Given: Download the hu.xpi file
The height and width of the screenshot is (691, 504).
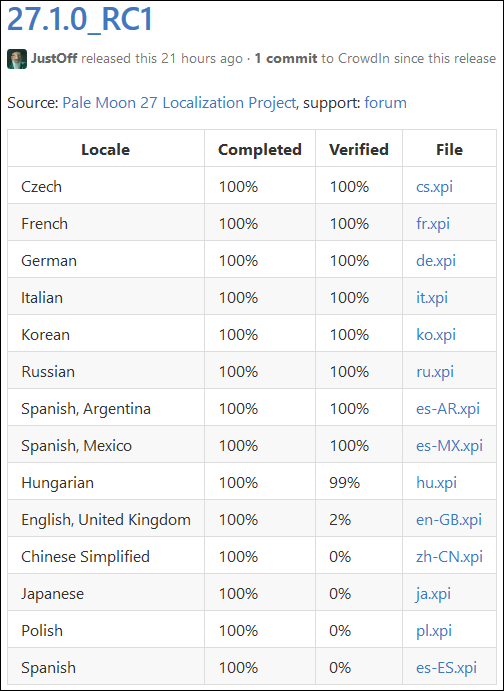Looking at the screenshot, I should (x=436, y=483).
